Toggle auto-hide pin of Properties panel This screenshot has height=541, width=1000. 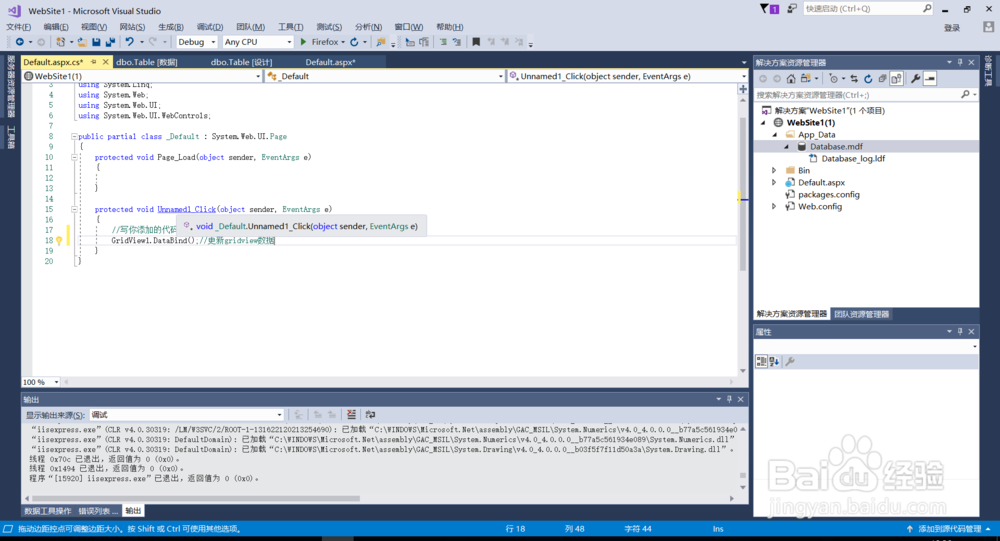960,332
